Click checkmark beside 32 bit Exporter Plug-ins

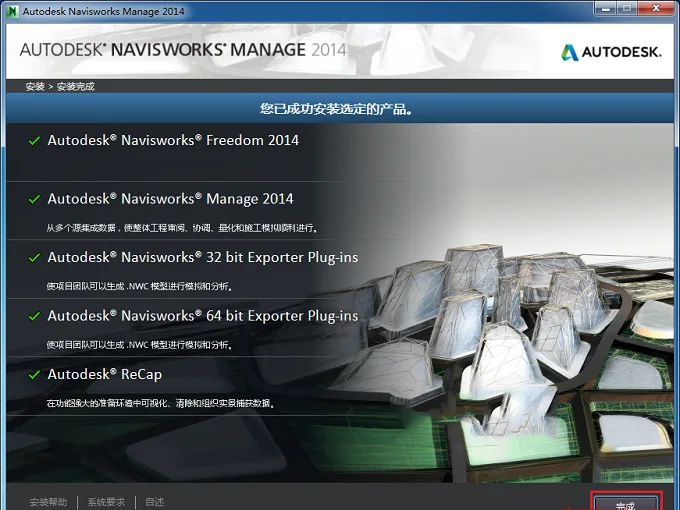(x=34, y=258)
